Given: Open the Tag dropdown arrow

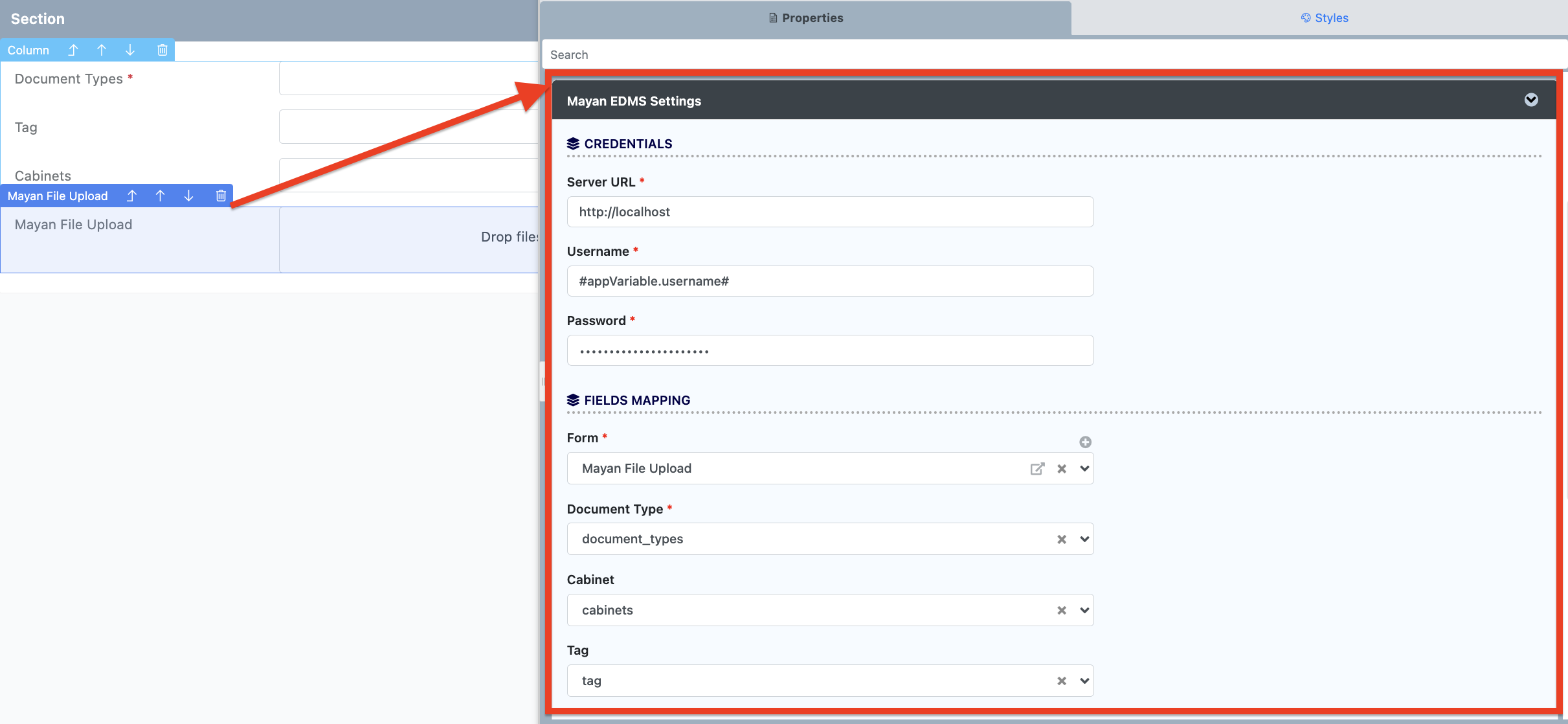Looking at the screenshot, I should 1084,681.
